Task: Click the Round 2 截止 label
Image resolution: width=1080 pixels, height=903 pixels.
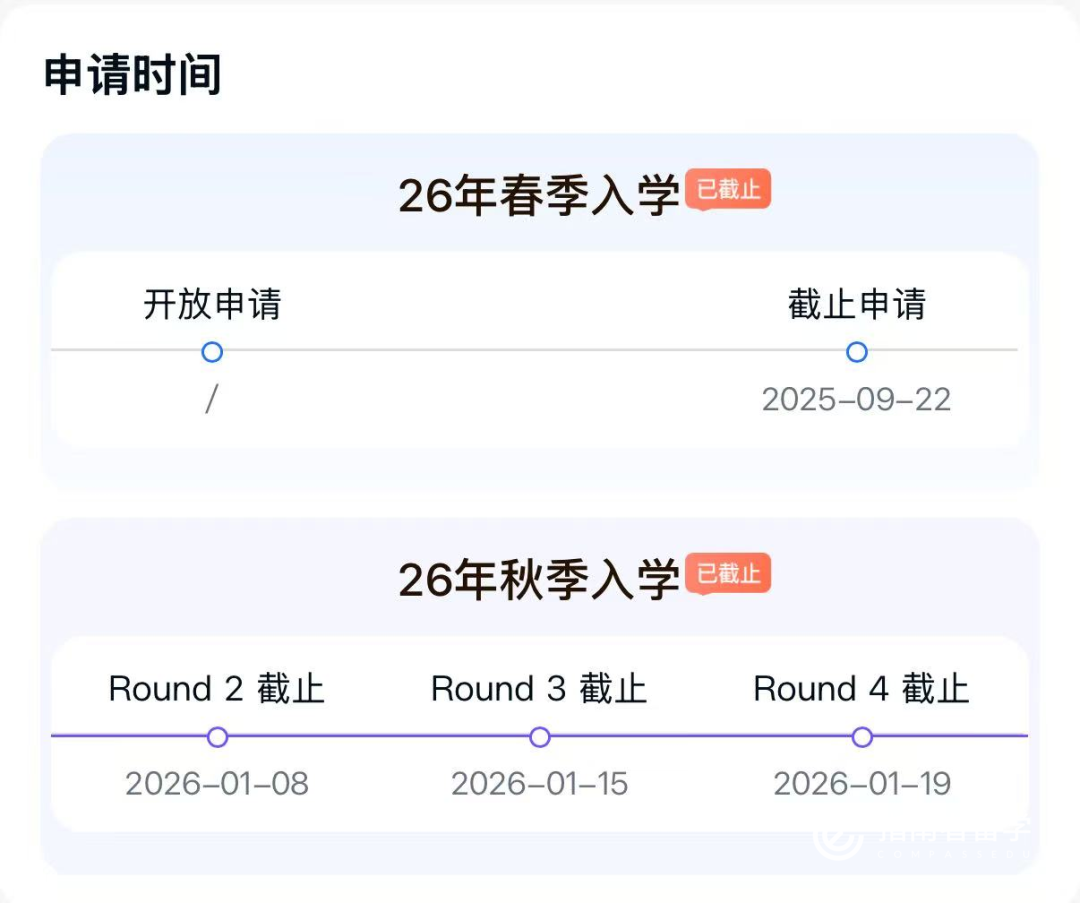Action: pyautogui.click(x=217, y=689)
